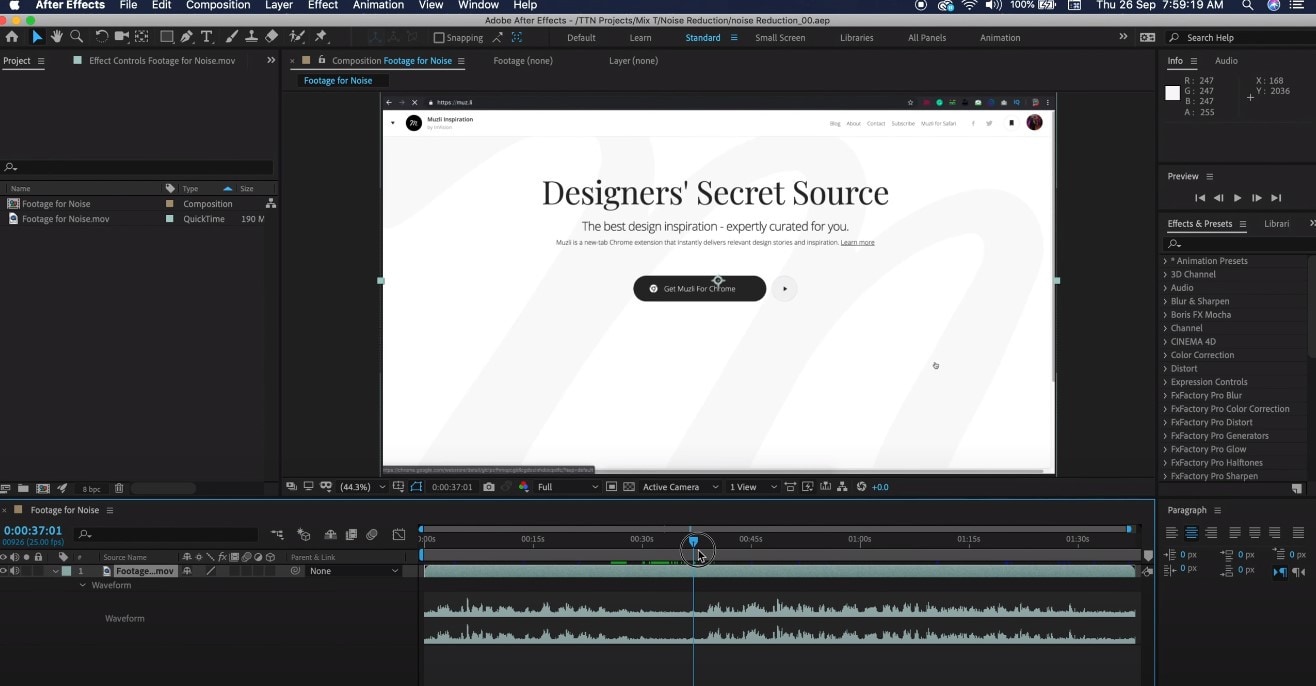Select the Zoom magnifier tool
Image resolution: width=1316 pixels, height=686 pixels.
76,37
